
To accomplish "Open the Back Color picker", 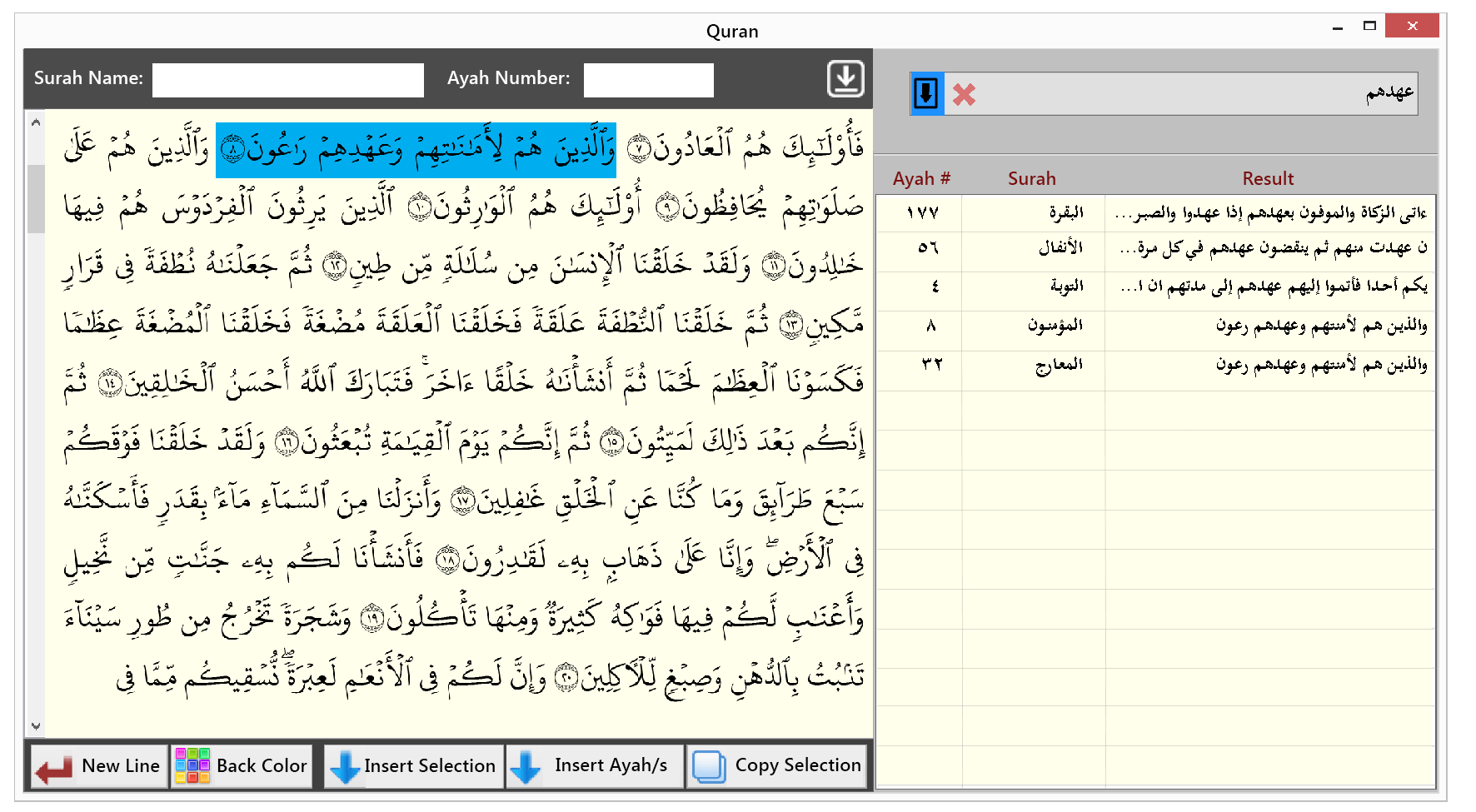I will [242, 766].
